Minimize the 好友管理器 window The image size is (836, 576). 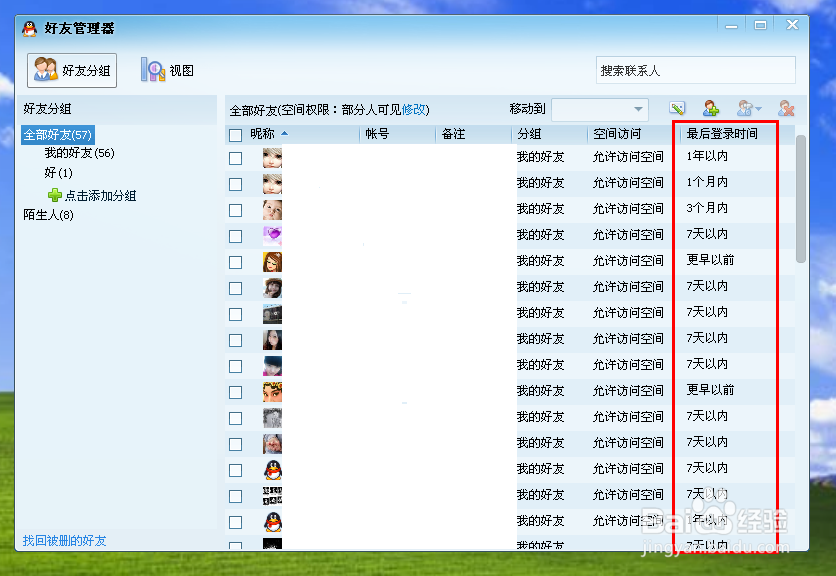[732, 25]
